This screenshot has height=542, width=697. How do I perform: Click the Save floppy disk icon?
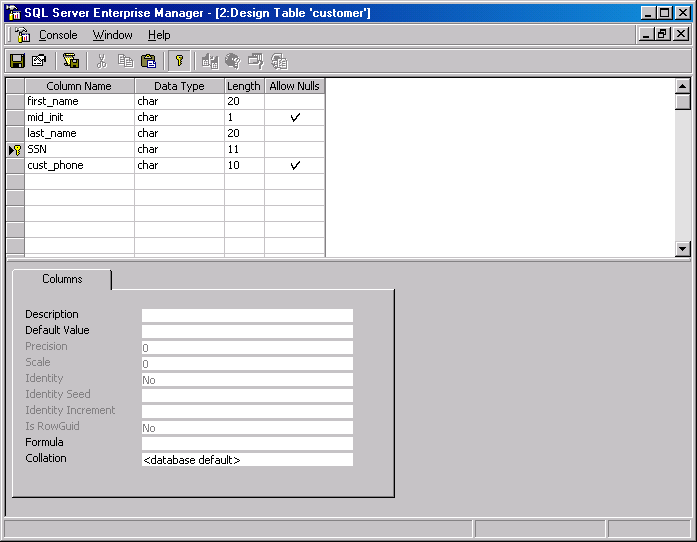click(17, 61)
